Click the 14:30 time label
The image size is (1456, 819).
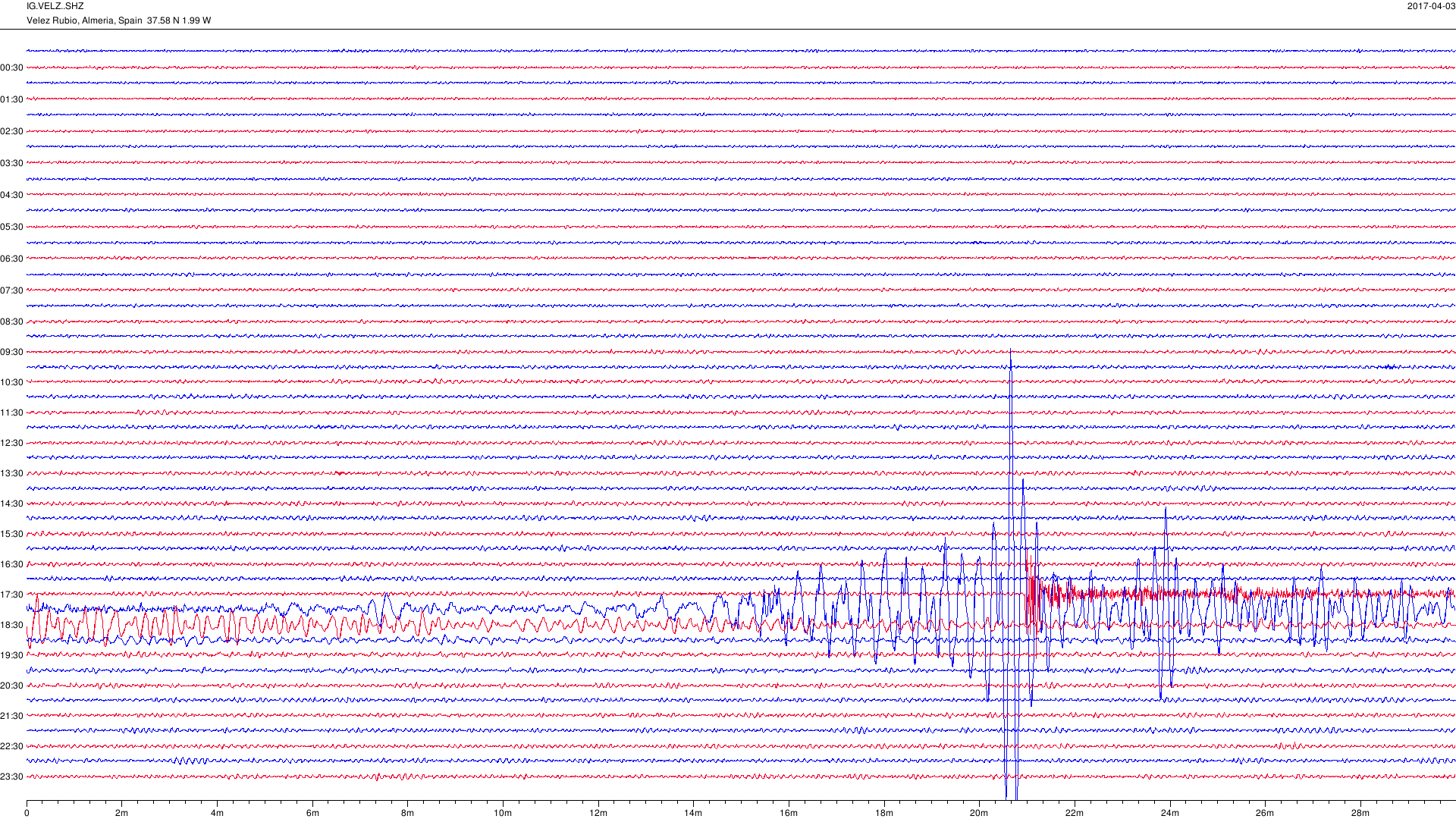(12, 504)
